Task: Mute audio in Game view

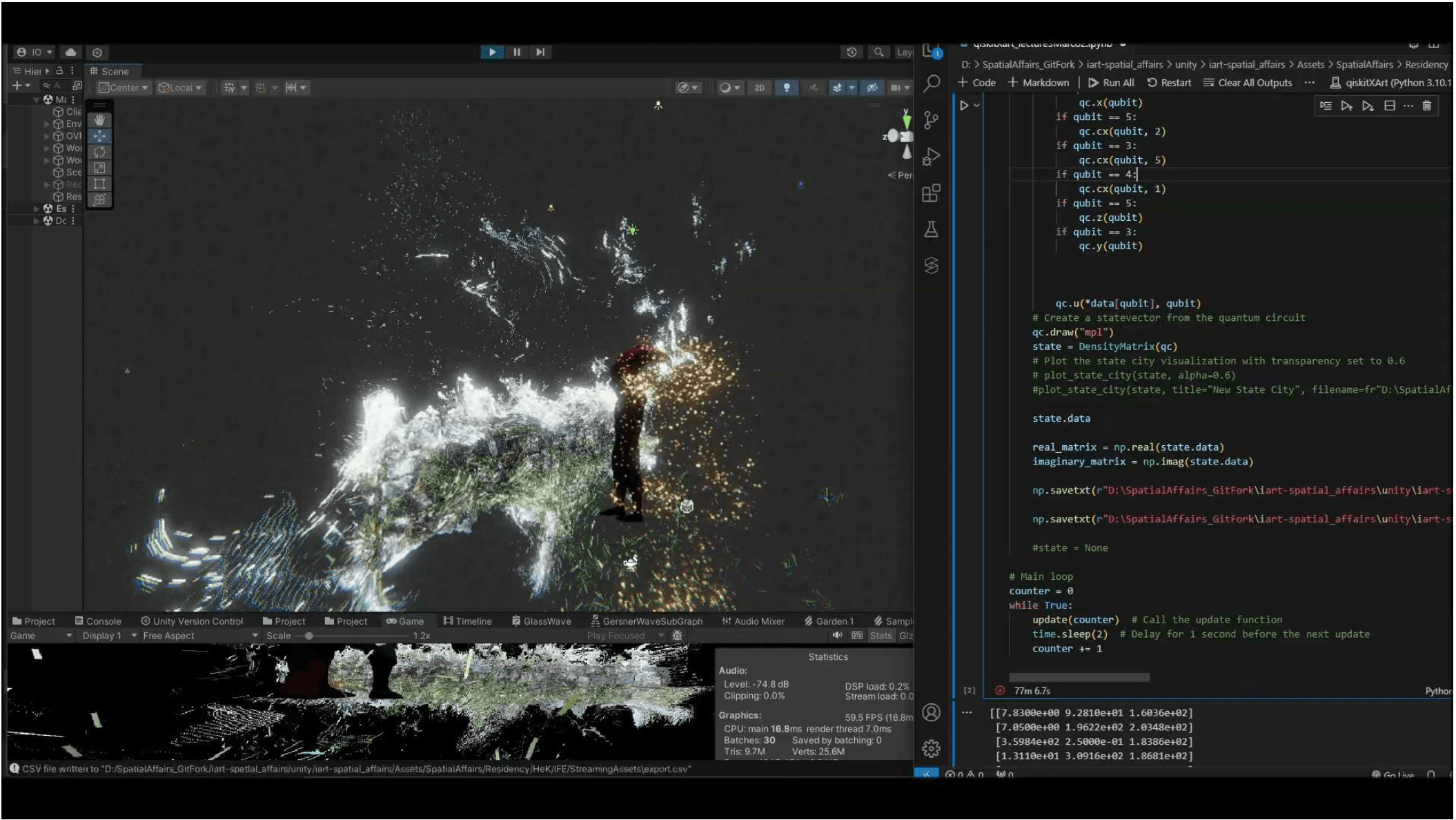Action: click(x=838, y=636)
